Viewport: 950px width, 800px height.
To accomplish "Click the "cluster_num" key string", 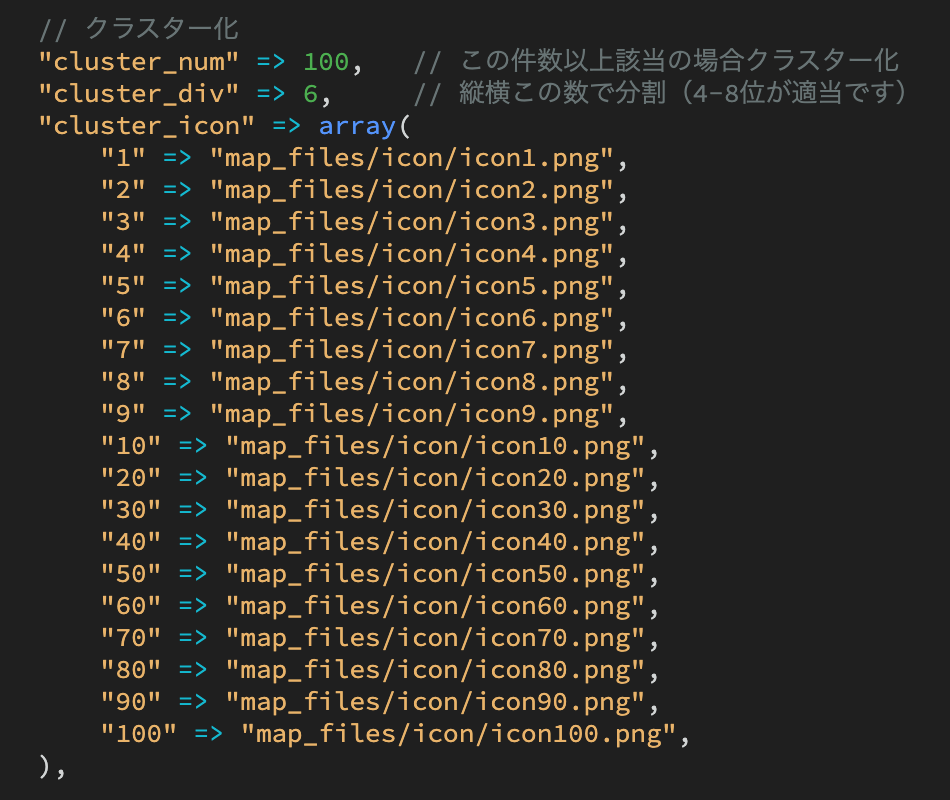I will (x=139, y=62).
